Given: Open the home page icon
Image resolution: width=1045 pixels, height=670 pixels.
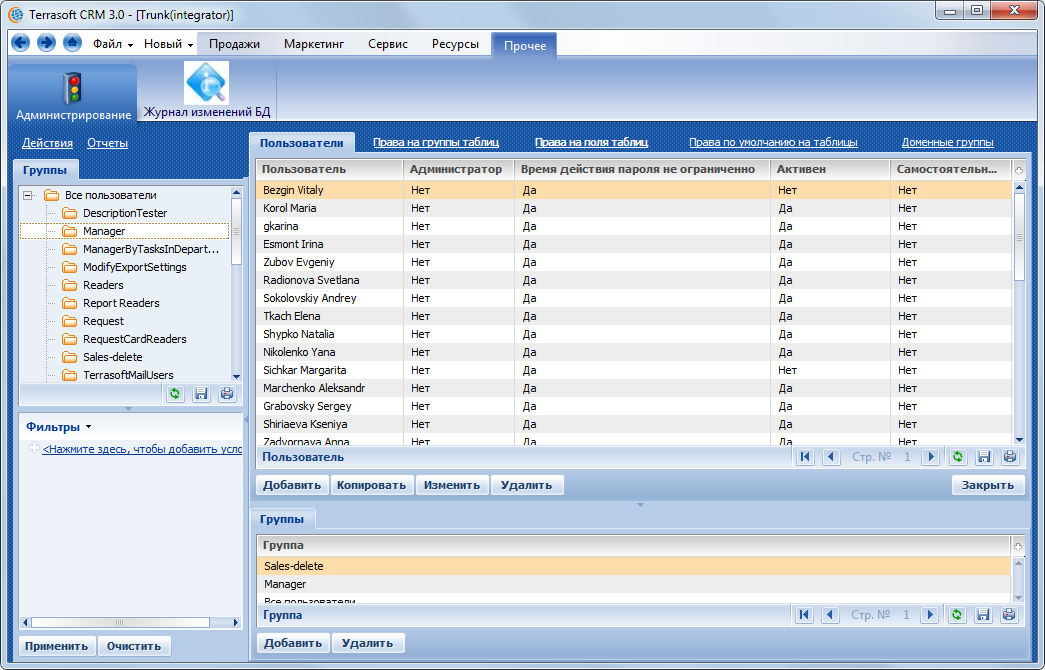Looking at the screenshot, I should [x=72, y=43].
